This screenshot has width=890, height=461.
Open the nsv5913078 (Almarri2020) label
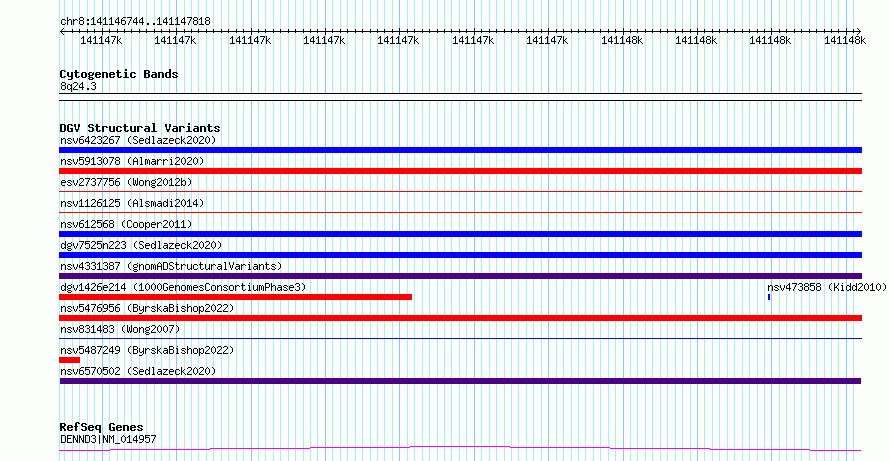pyautogui.click(x=132, y=161)
